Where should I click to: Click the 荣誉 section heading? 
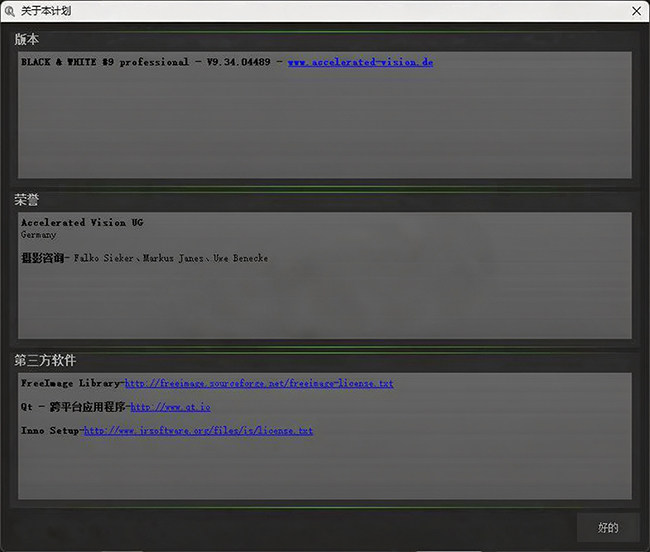click(27, 200)
